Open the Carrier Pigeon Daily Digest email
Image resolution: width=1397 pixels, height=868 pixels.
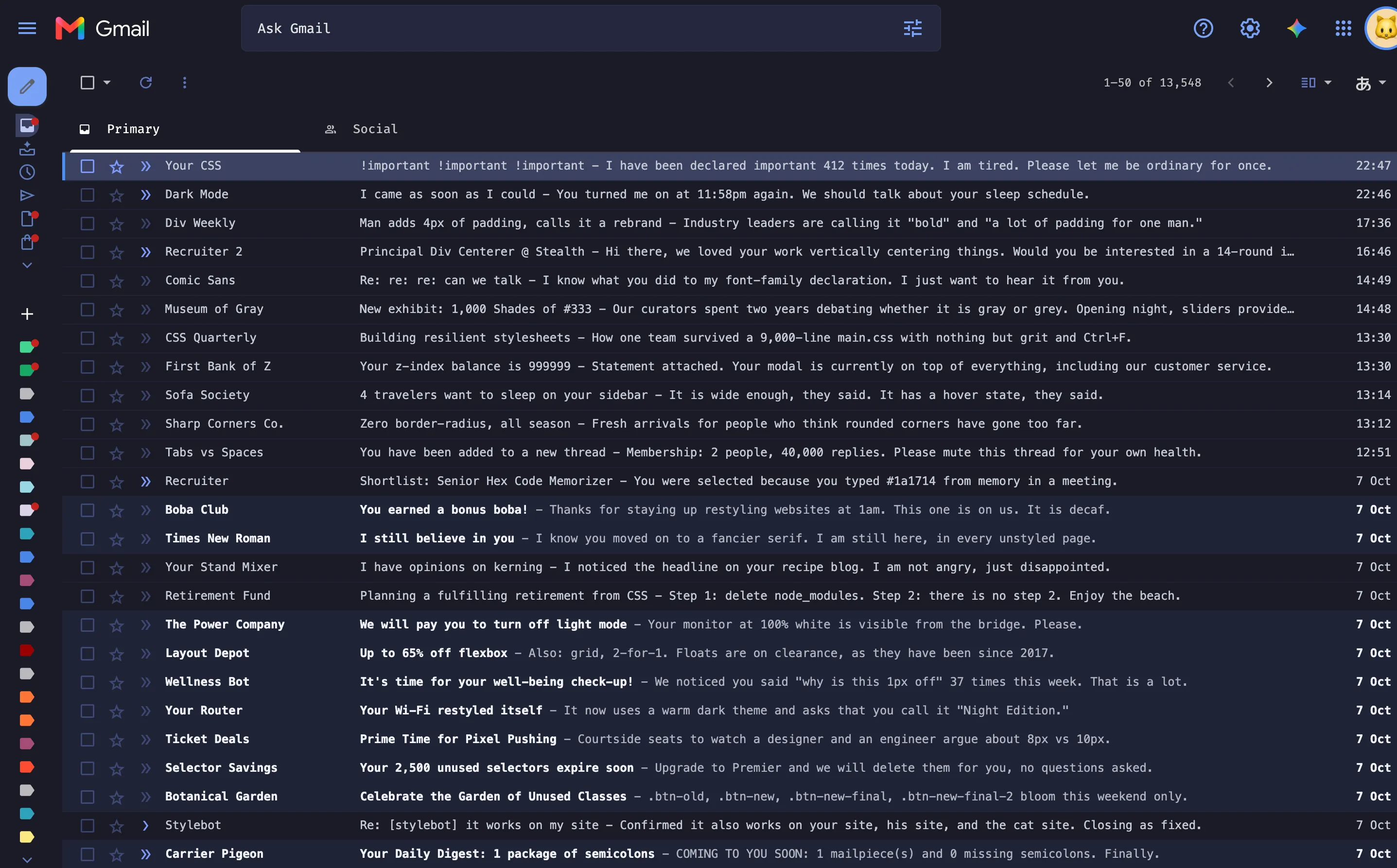[729, 854]
